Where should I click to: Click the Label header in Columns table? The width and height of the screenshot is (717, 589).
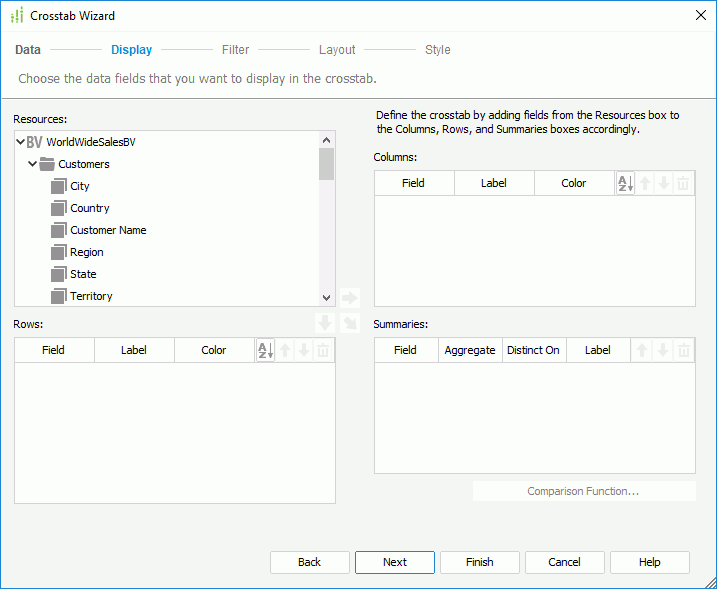point(494,183)
